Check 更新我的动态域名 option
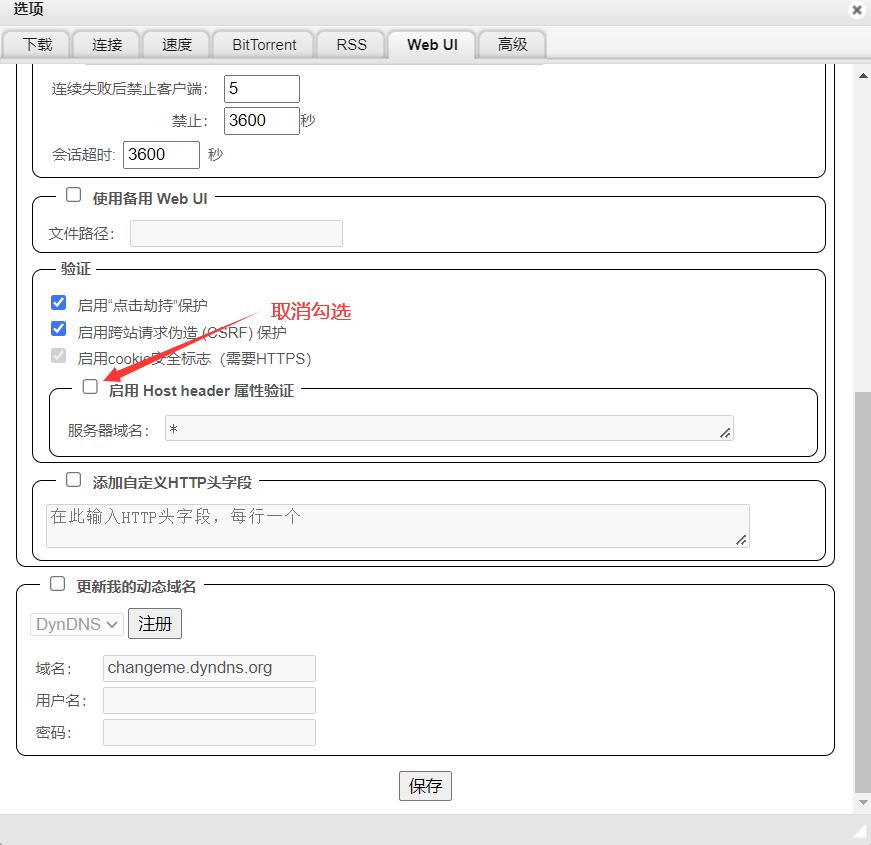The image size is (871, 845). [57, 583]
